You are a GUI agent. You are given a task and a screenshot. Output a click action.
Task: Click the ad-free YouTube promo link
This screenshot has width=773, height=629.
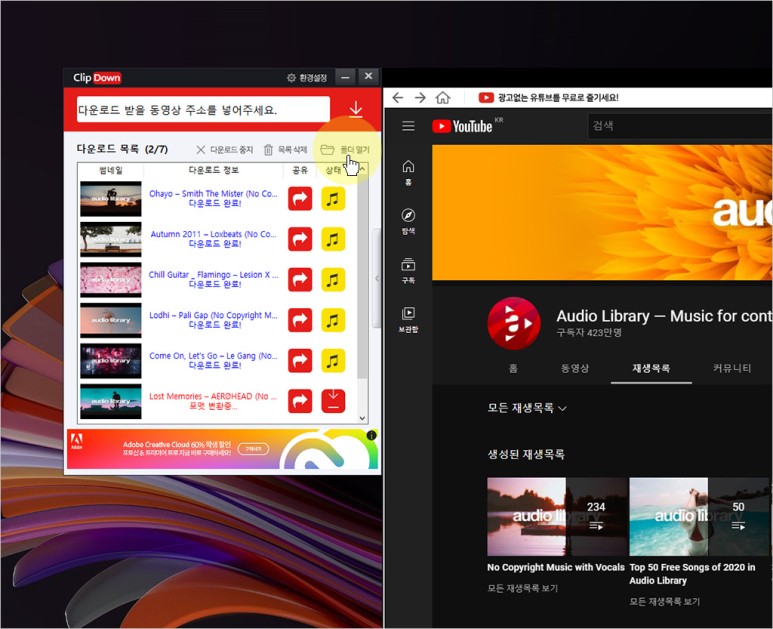(x=548, y=98)
